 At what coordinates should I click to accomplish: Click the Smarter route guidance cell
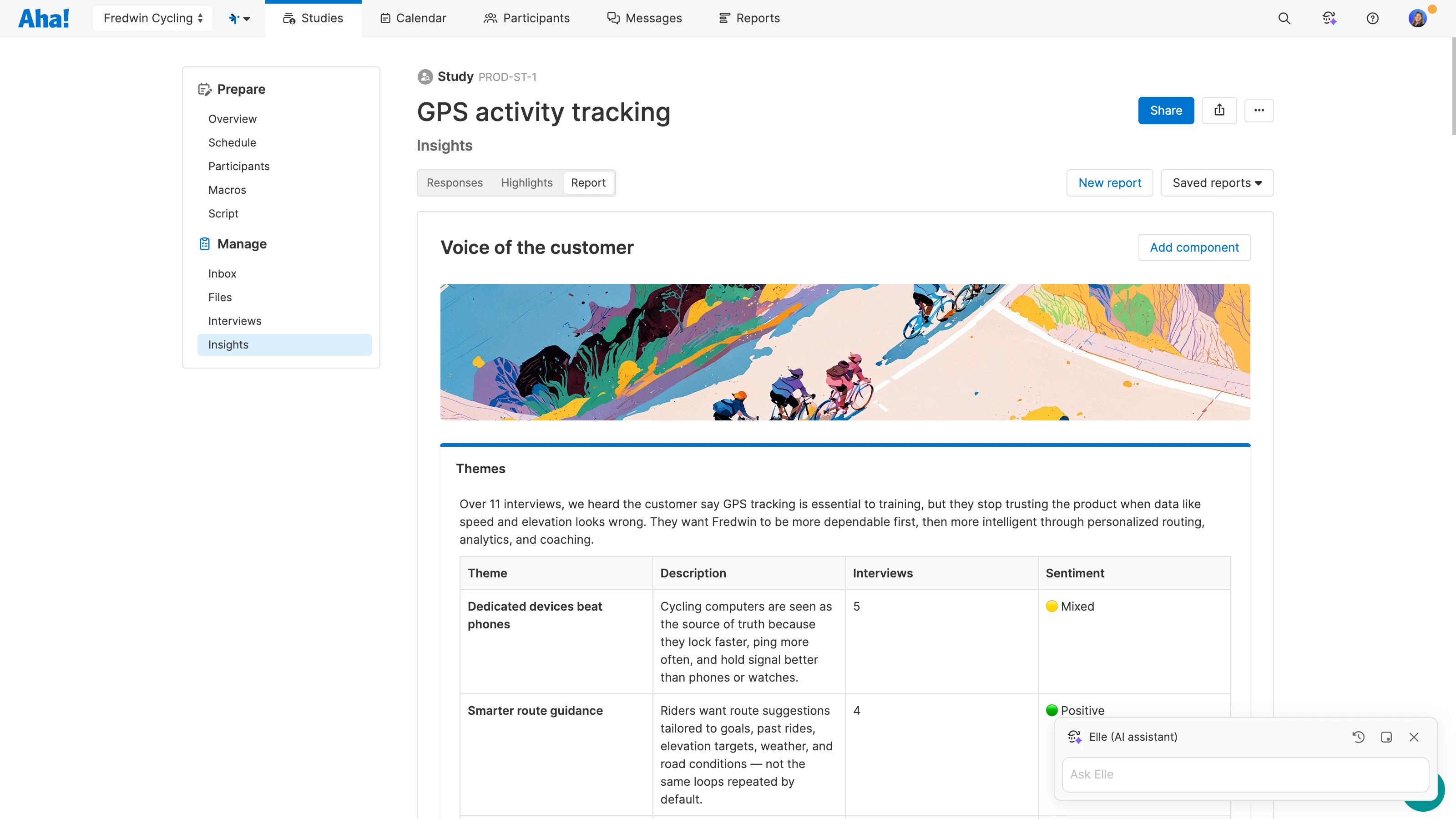click(556, 754)
